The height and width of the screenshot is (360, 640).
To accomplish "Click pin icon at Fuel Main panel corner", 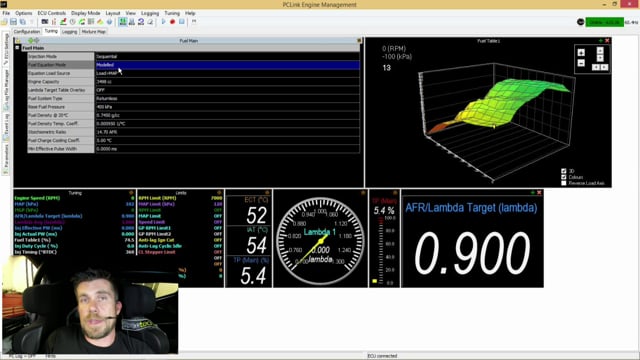I will pos(359,40).
